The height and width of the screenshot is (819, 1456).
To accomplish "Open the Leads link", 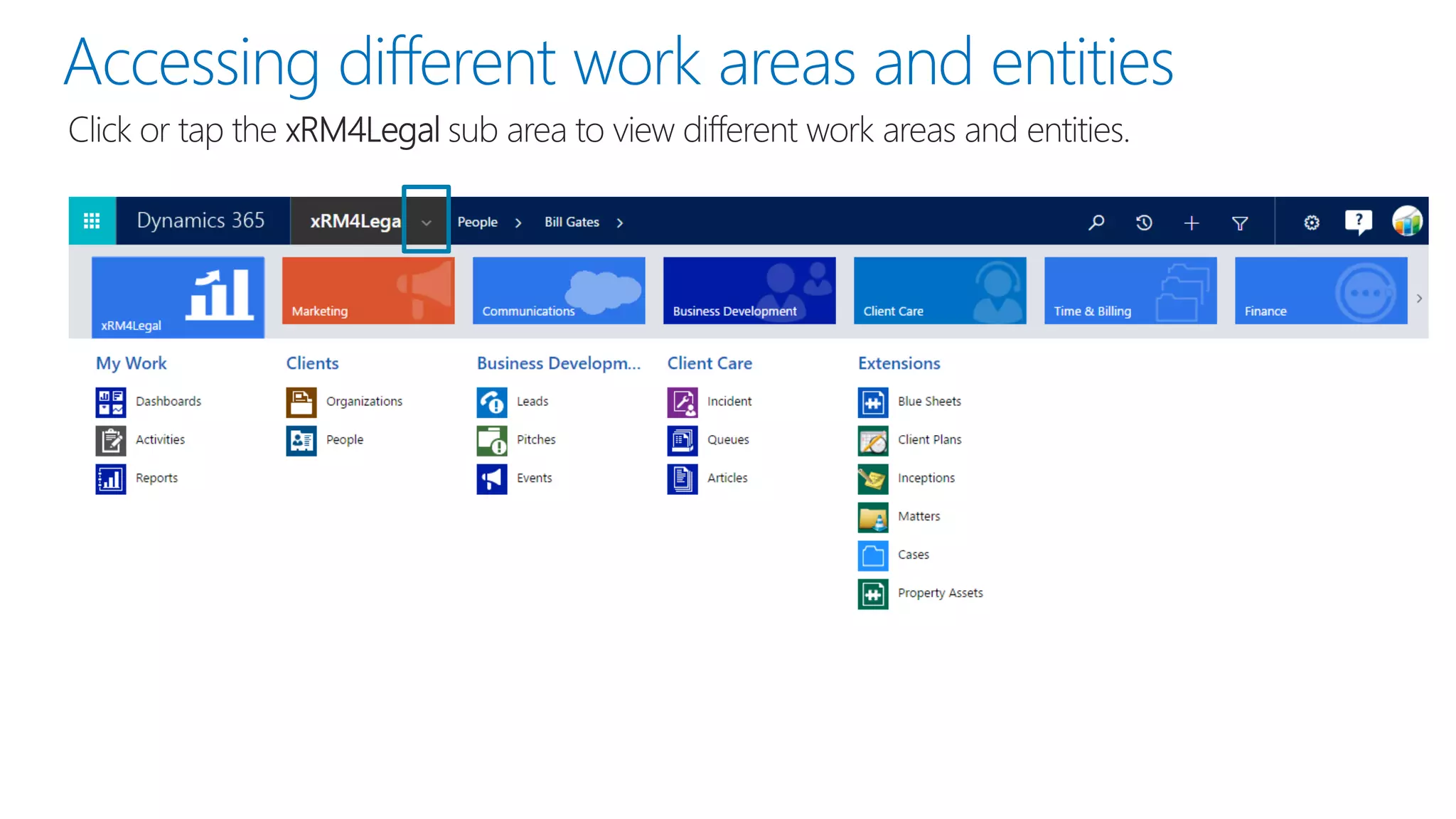I will pyautogui.click(x=532, y=402).
